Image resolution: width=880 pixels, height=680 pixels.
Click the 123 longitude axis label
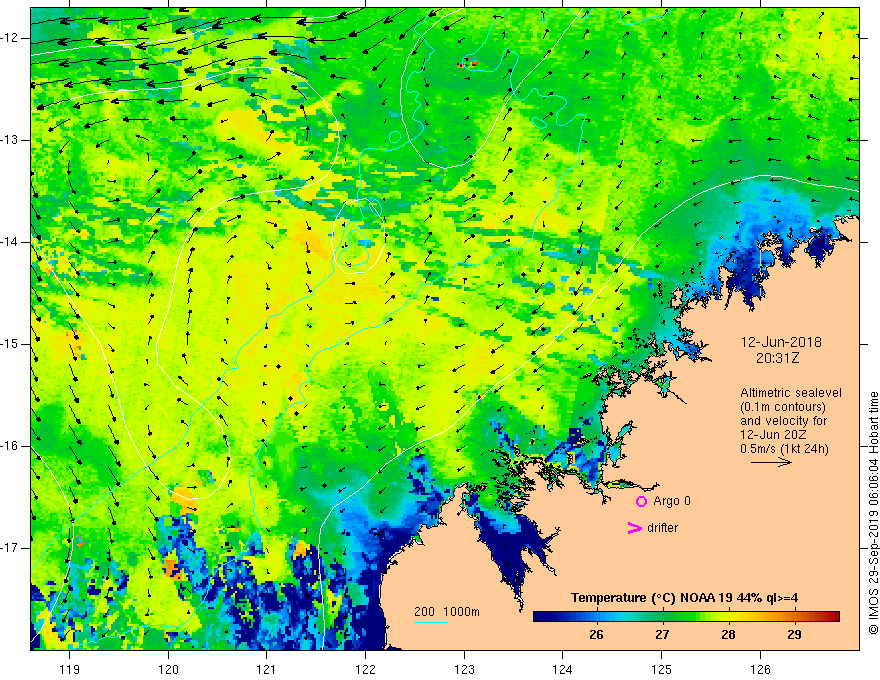(x=464, y=669)
